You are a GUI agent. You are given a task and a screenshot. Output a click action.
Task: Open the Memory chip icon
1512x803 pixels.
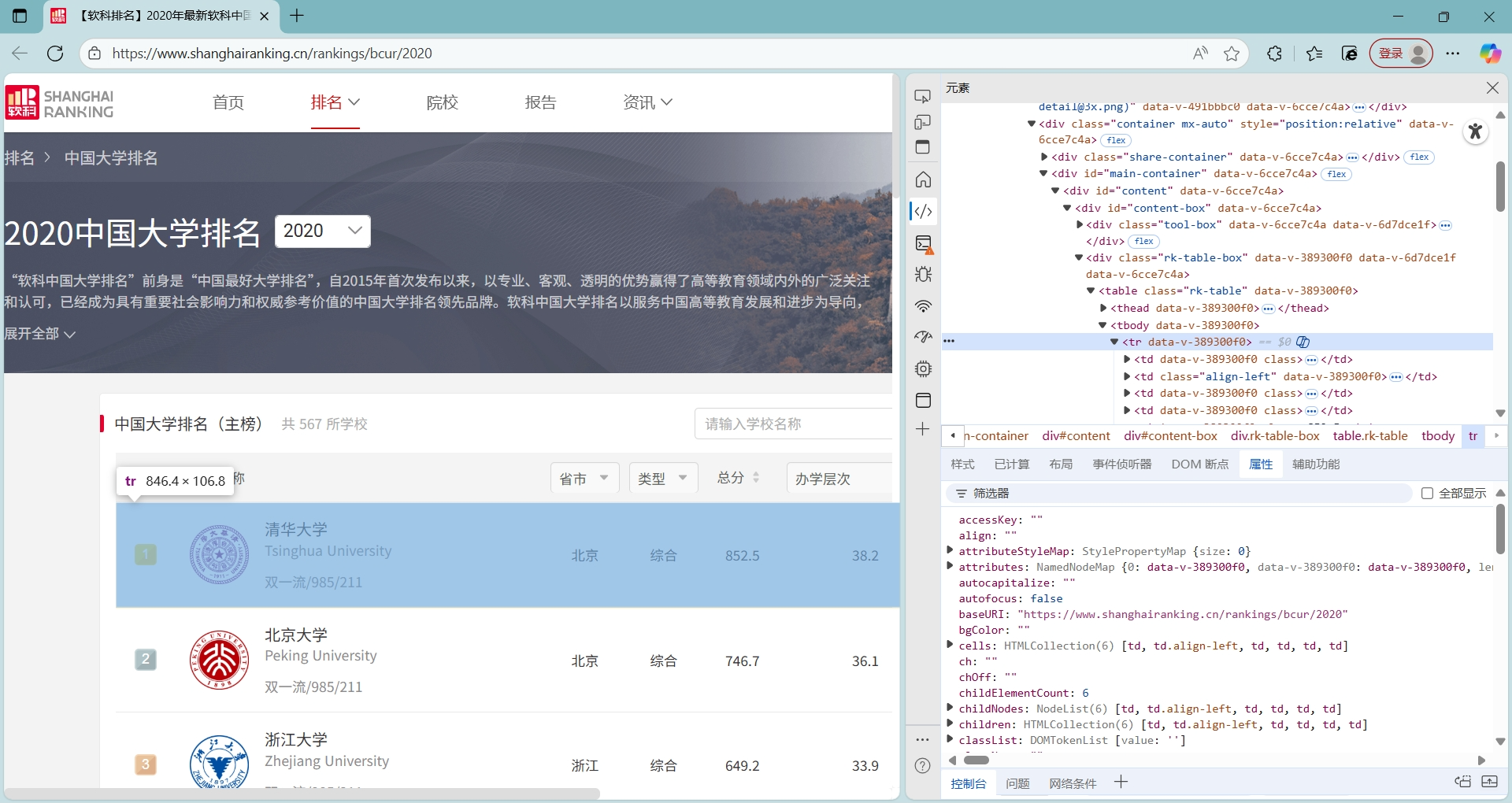click(923, 368)
